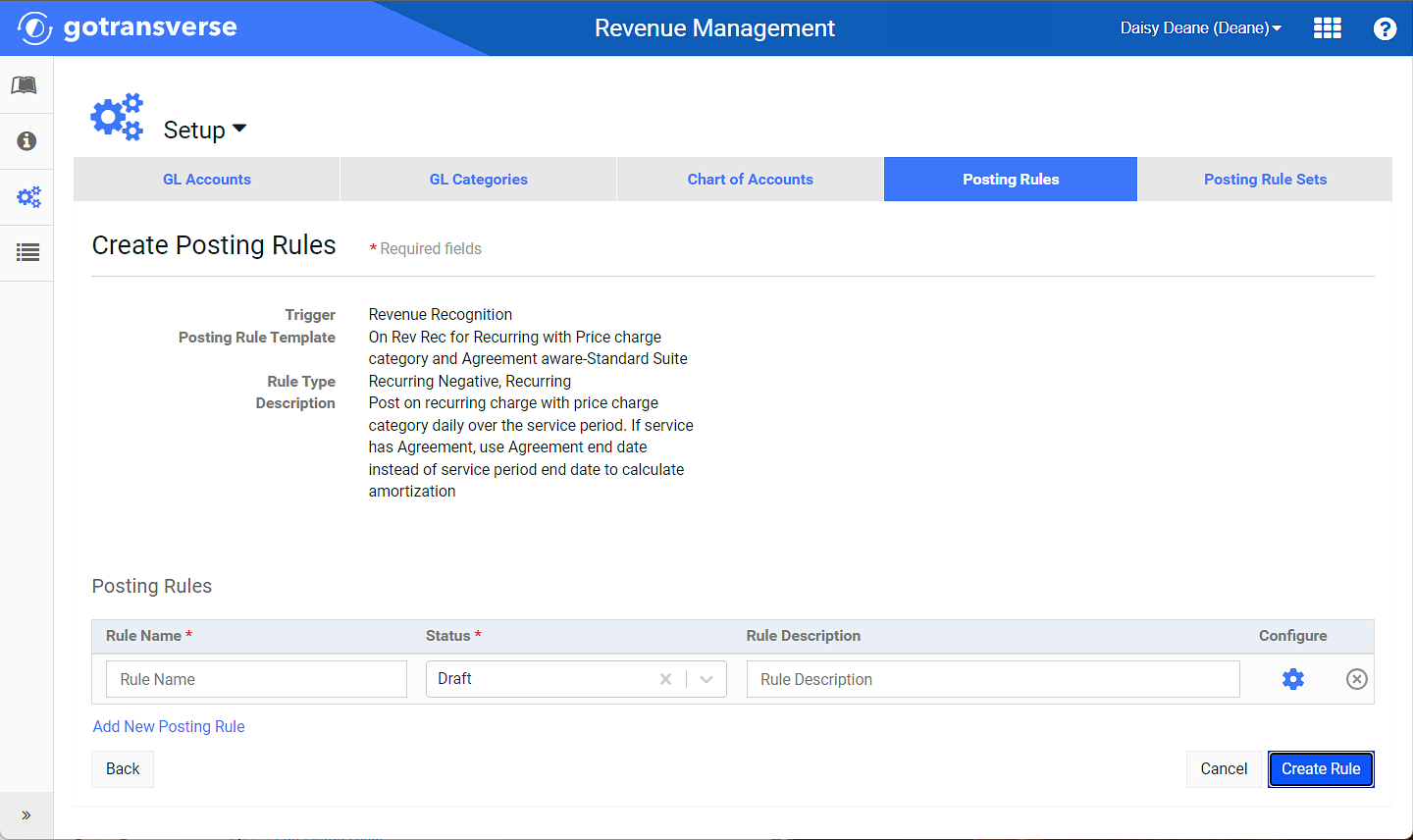Click the Create Rule button
The image size is (1413, 840).
pyautogui.click(x=1321, y=769)
